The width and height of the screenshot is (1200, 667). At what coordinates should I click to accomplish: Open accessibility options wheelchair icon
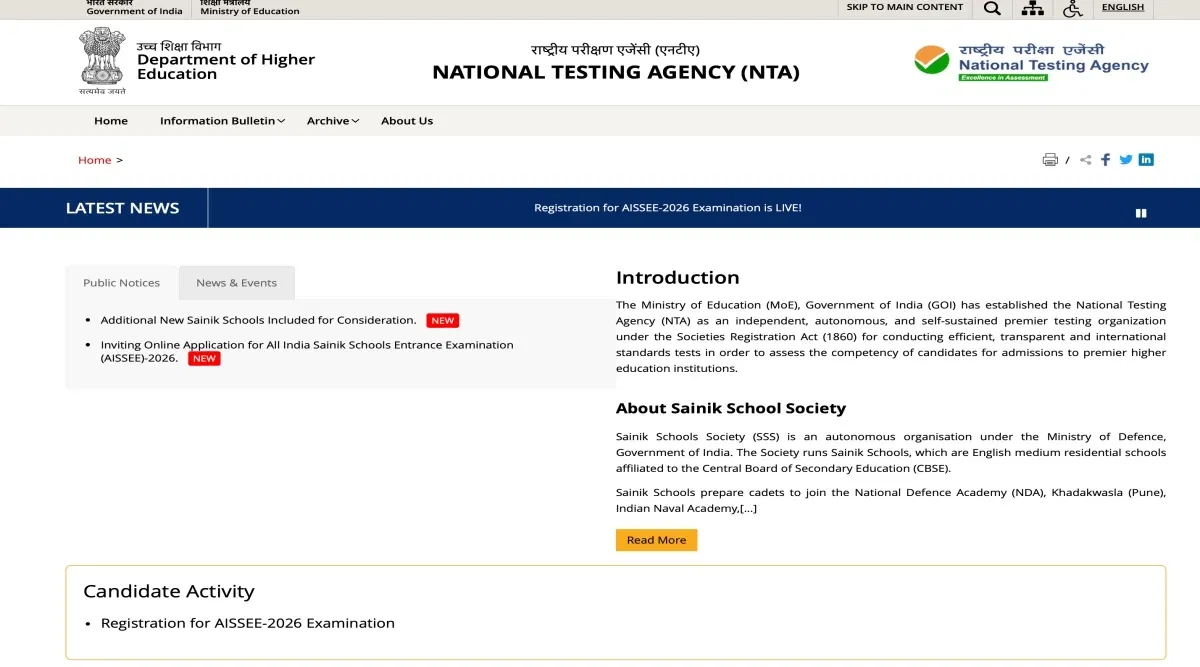tap(1072, 8)
